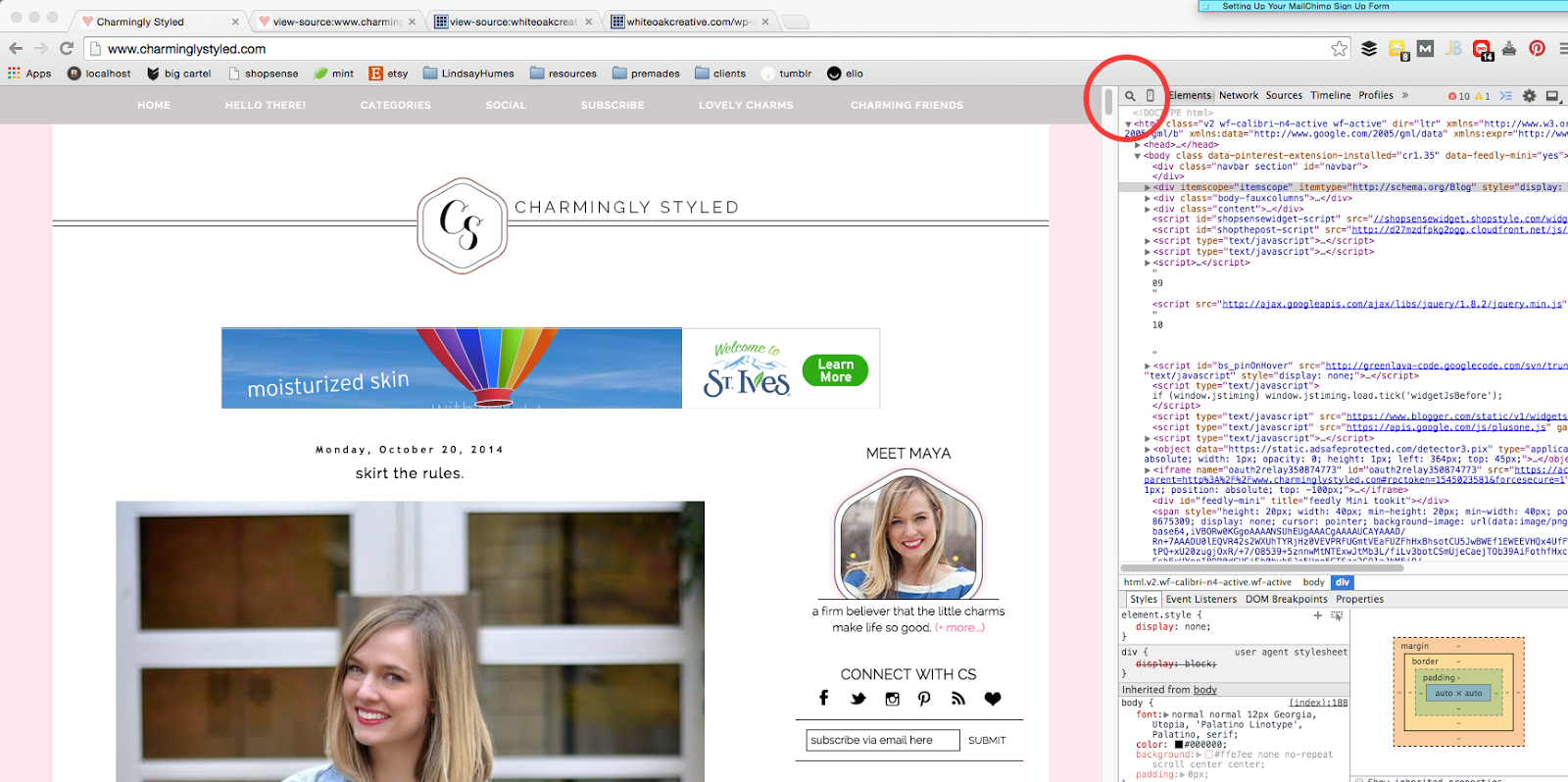This screenshot has height=782, width=1568.
Task: Expand the div class content node
Action: click(1148, 209)
